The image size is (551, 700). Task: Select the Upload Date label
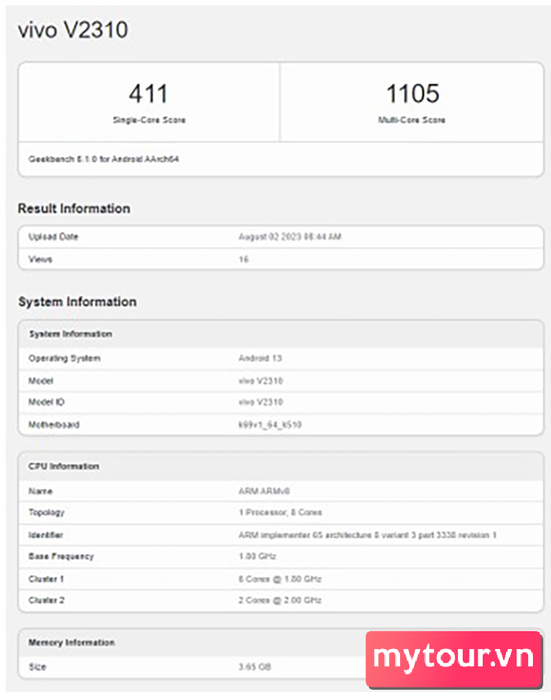click(53, 237)
